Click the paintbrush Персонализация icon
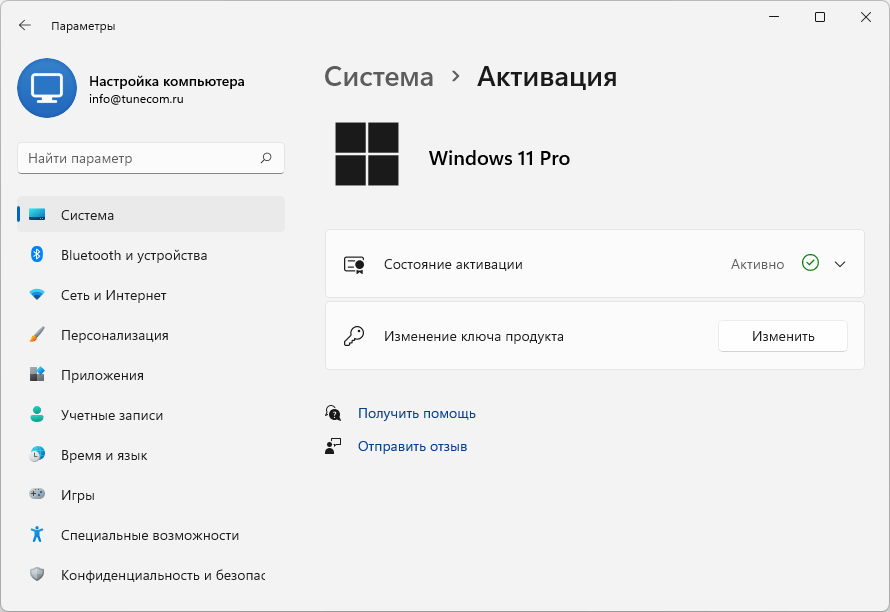The image size is (890, 612). [37, 334]
